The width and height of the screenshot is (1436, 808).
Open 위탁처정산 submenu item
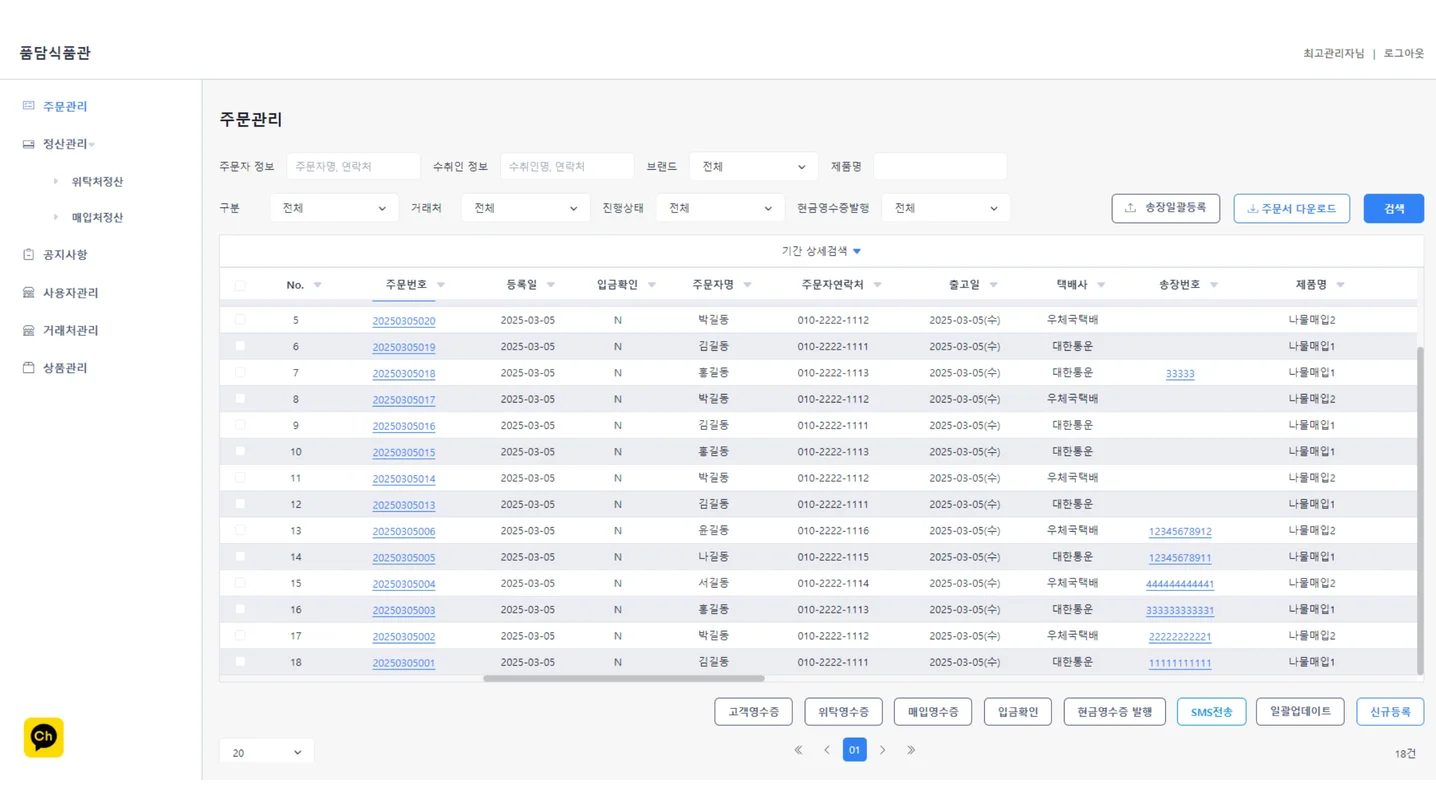[97, 182]
